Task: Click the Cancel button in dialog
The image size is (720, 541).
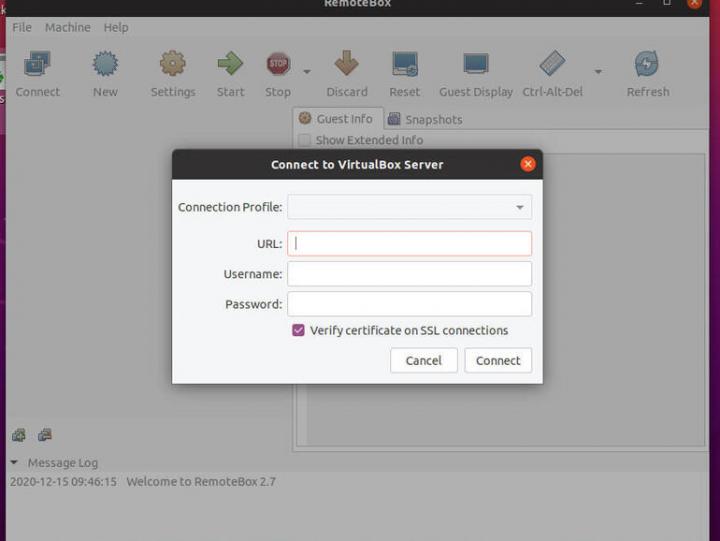Action: click(x=423, y=360)
